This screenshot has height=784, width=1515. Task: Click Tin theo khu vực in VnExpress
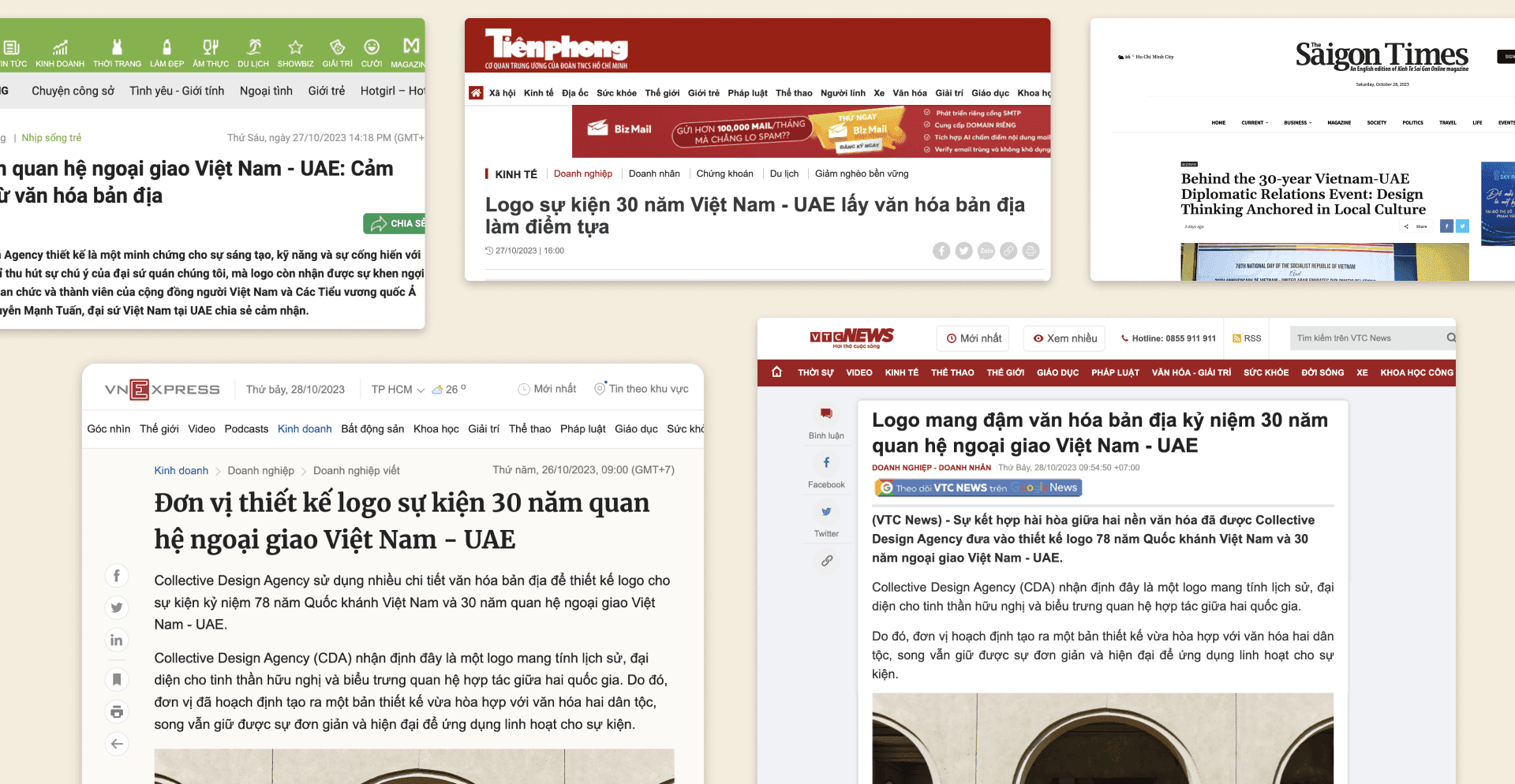642,389
